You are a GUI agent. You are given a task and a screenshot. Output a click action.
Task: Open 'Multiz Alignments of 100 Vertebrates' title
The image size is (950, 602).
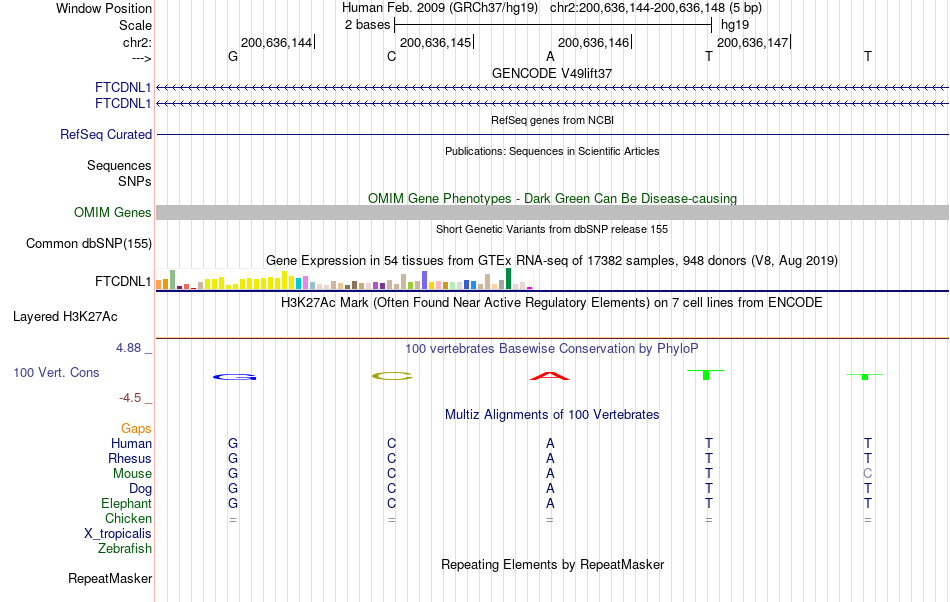[552, 415]
